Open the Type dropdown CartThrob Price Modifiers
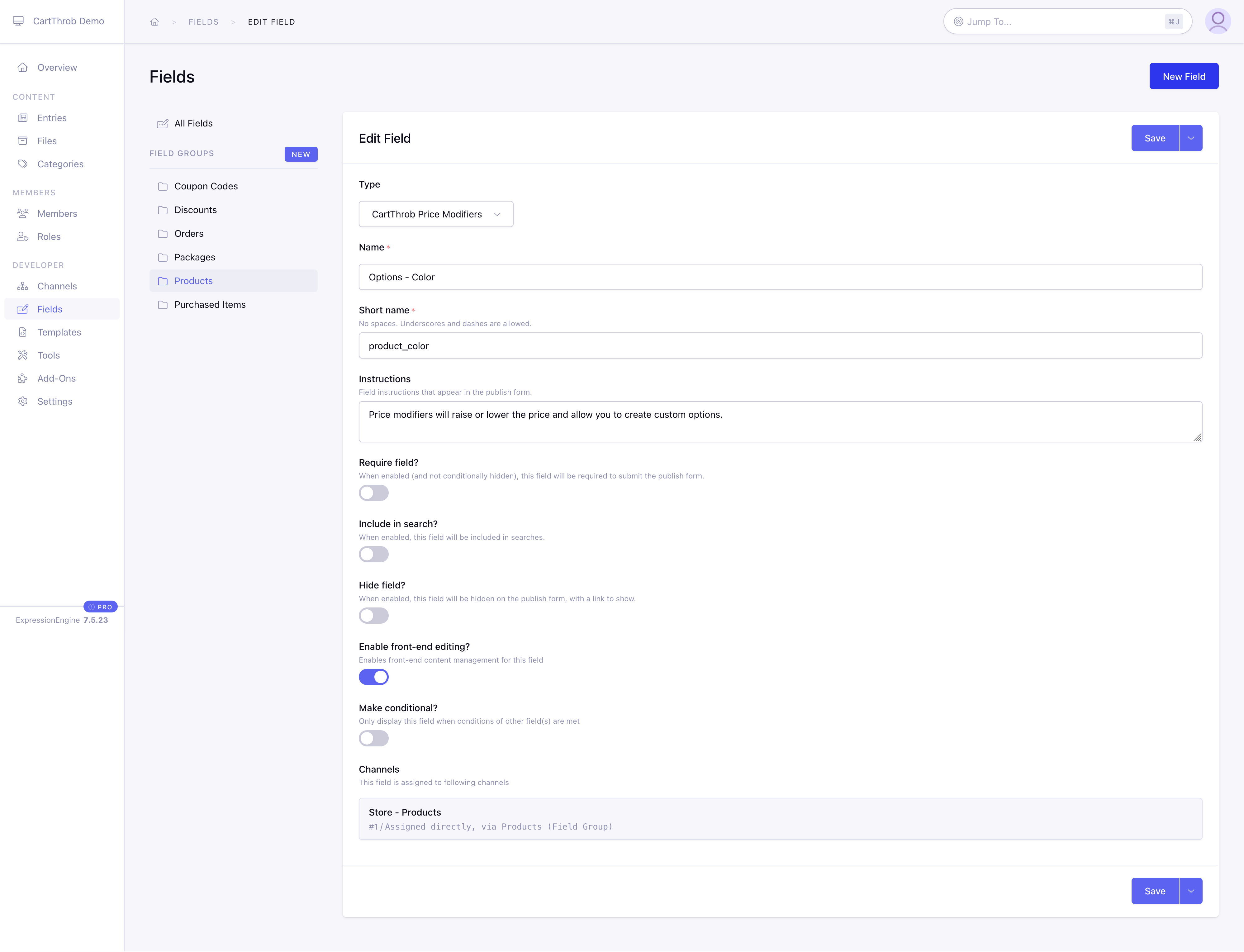The width and height of the screenshot is (1244, 952). pyautogui.click(x=436, y=214)
